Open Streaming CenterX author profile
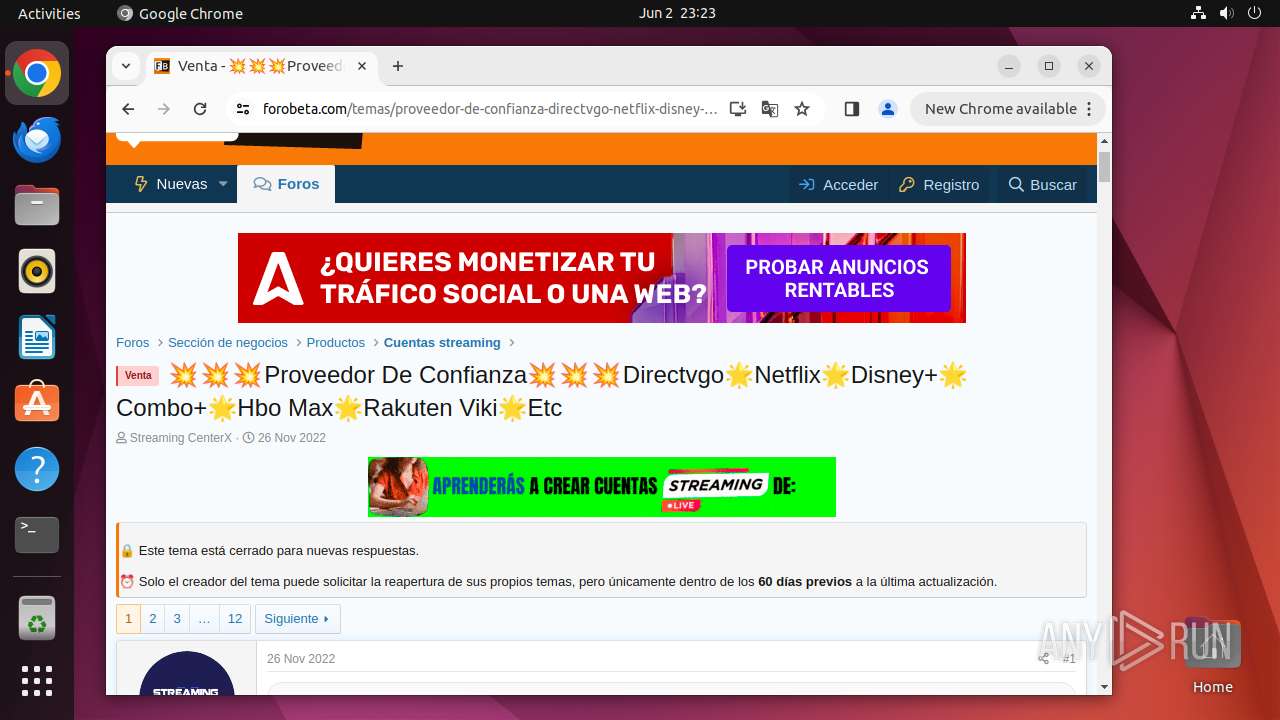This screenshot has width=1280, height=720. pos(181,438)
